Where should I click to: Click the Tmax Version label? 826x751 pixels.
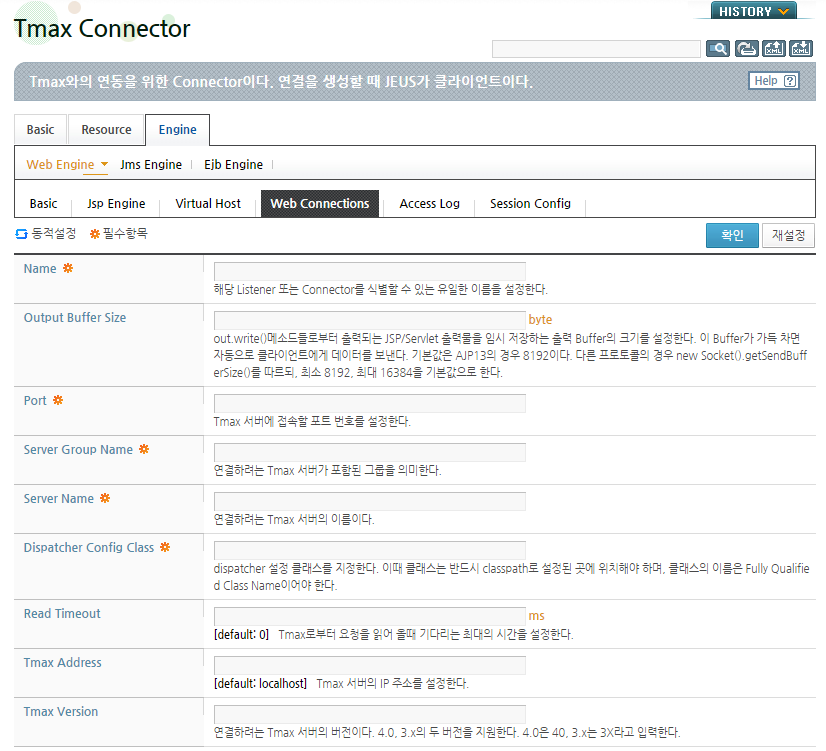pyautogui.click(x=61, y=712)
